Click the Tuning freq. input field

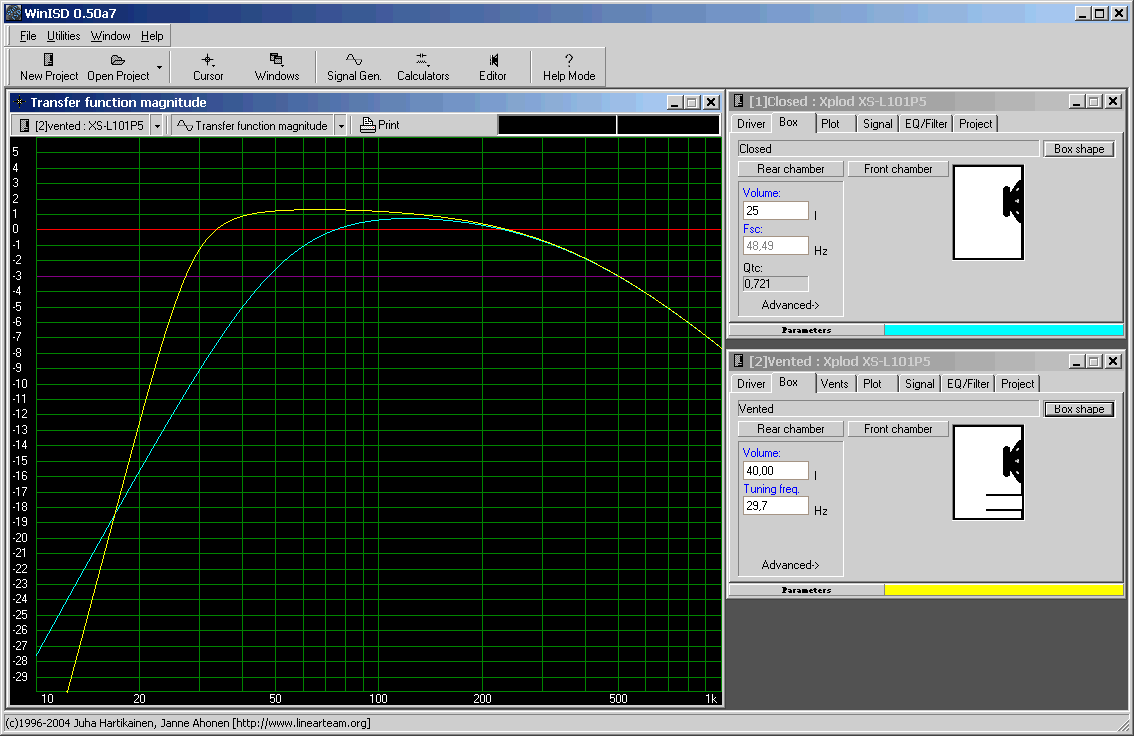click(775, 506)
